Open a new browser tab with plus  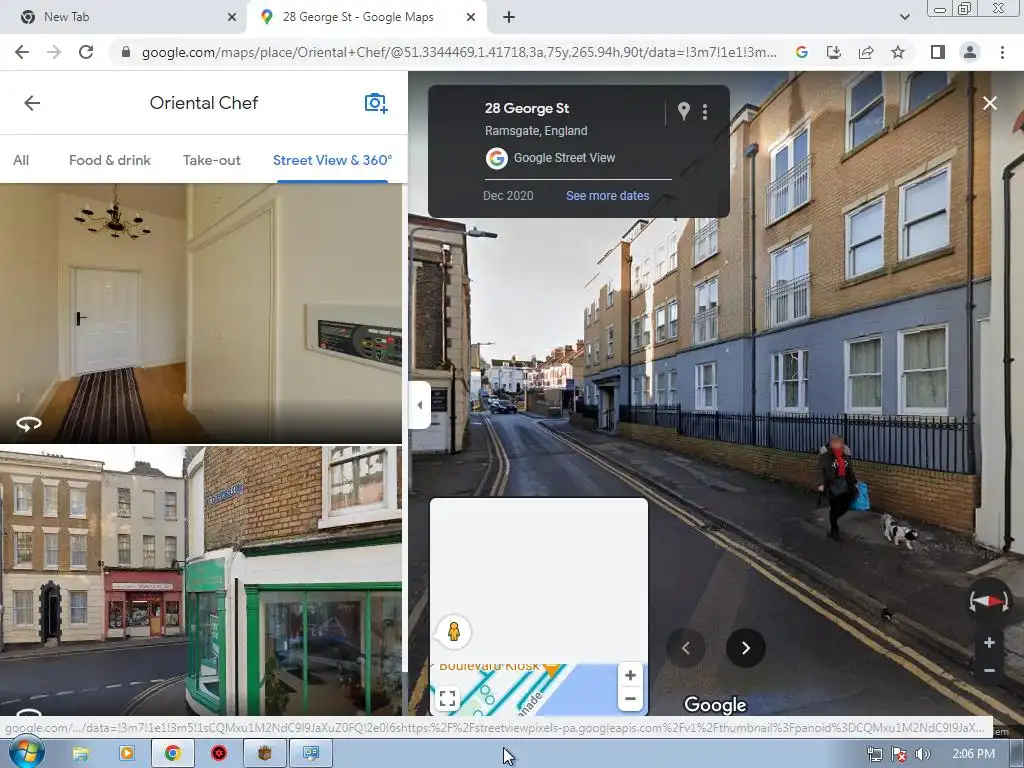pos(509,17)
